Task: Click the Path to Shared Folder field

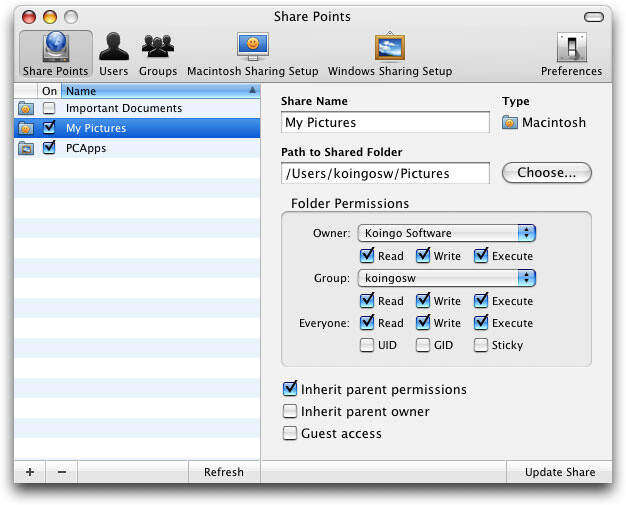Action: pyautogui.click(x=385, y=173)
